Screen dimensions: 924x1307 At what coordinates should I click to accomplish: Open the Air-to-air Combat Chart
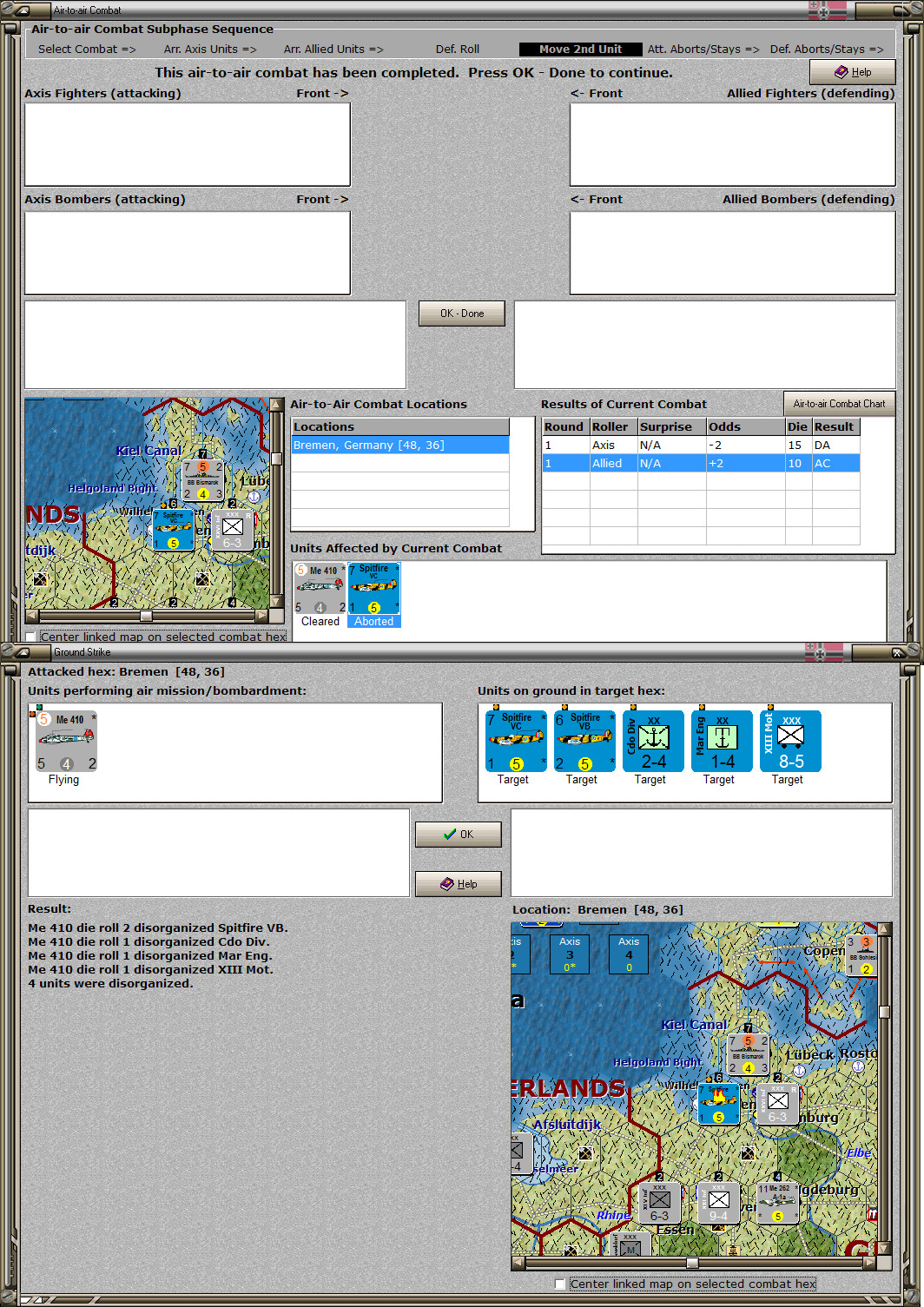click(839, 404)
